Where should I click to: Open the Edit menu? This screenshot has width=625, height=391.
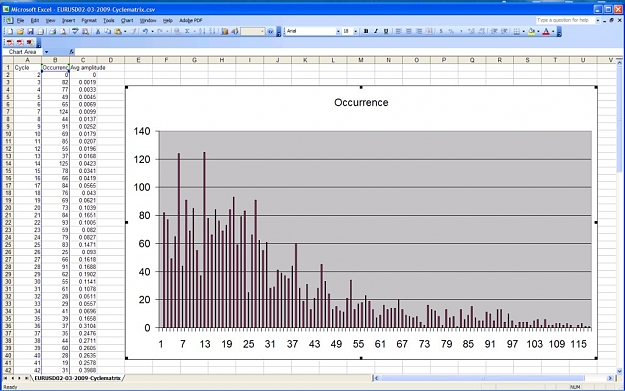(x=35, y=20)
